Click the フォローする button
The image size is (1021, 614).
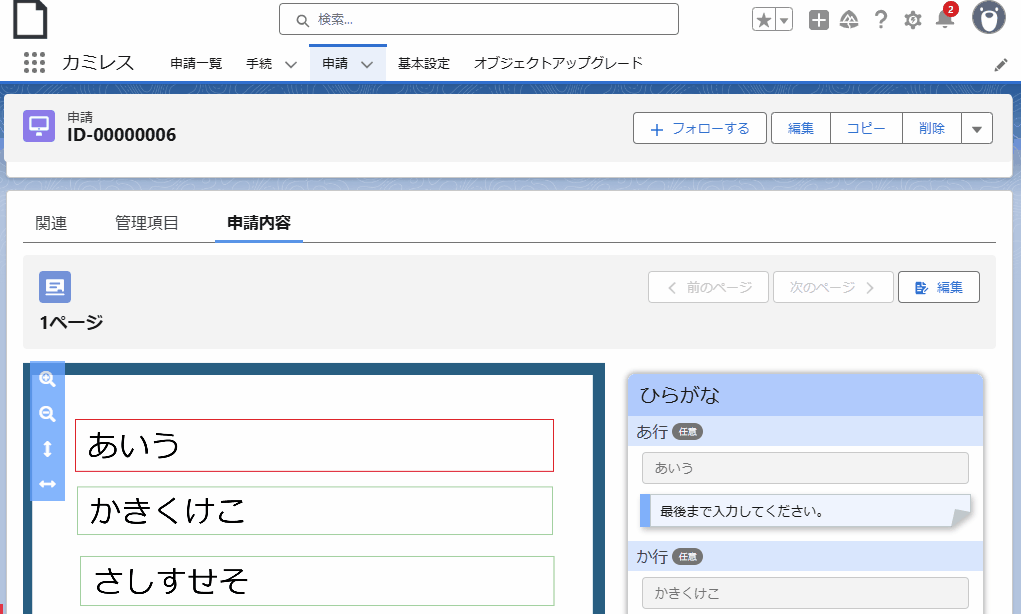click(x=700, y=128)
